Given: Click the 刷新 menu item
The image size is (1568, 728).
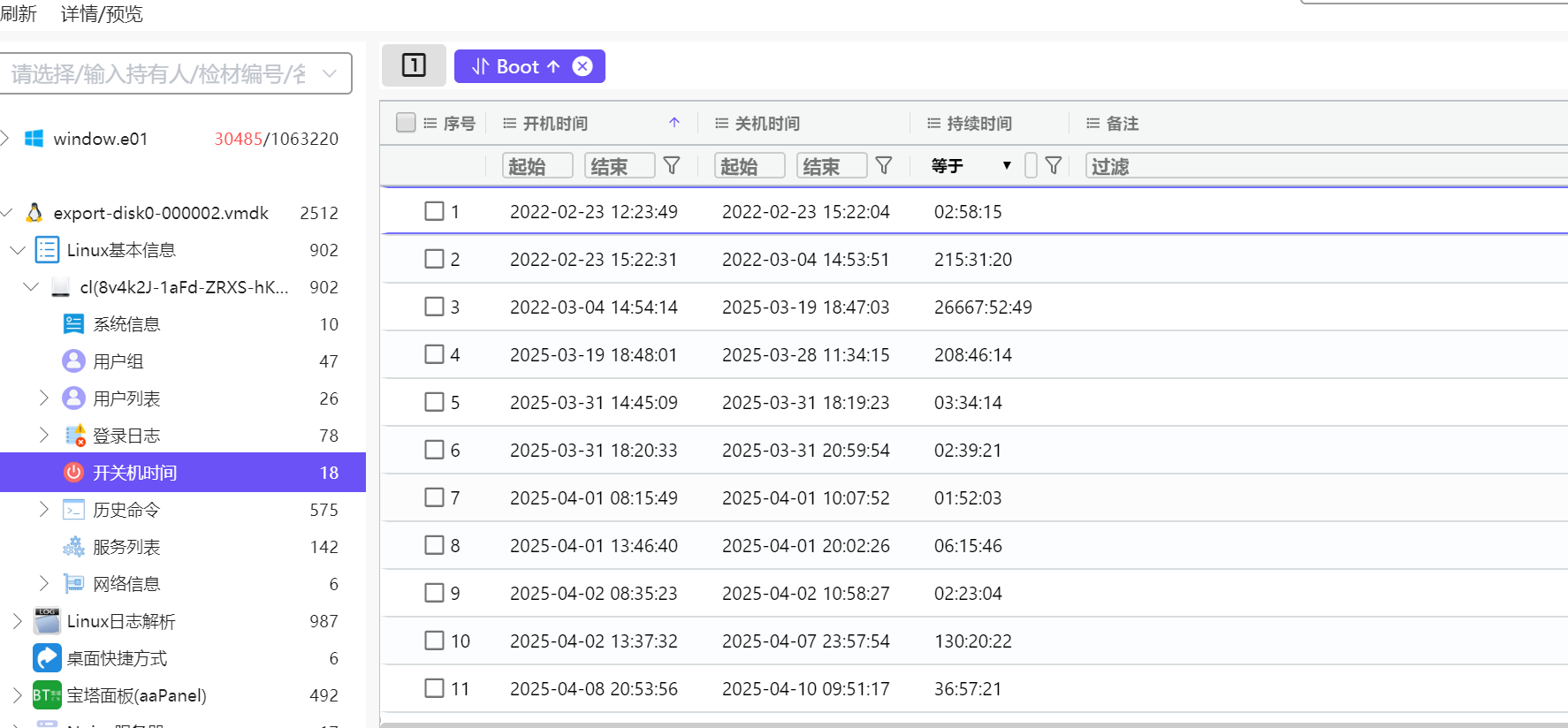Looking at the screenshot, I should [19, 13].
